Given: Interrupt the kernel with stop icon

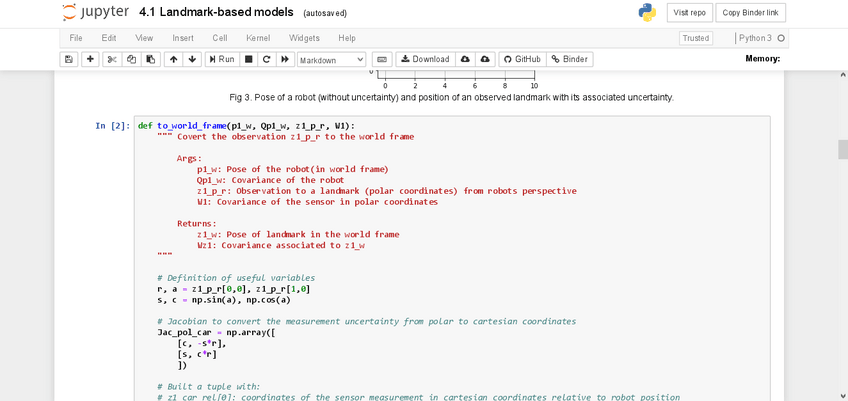Looking at the screenshot, I should (249, 59).
